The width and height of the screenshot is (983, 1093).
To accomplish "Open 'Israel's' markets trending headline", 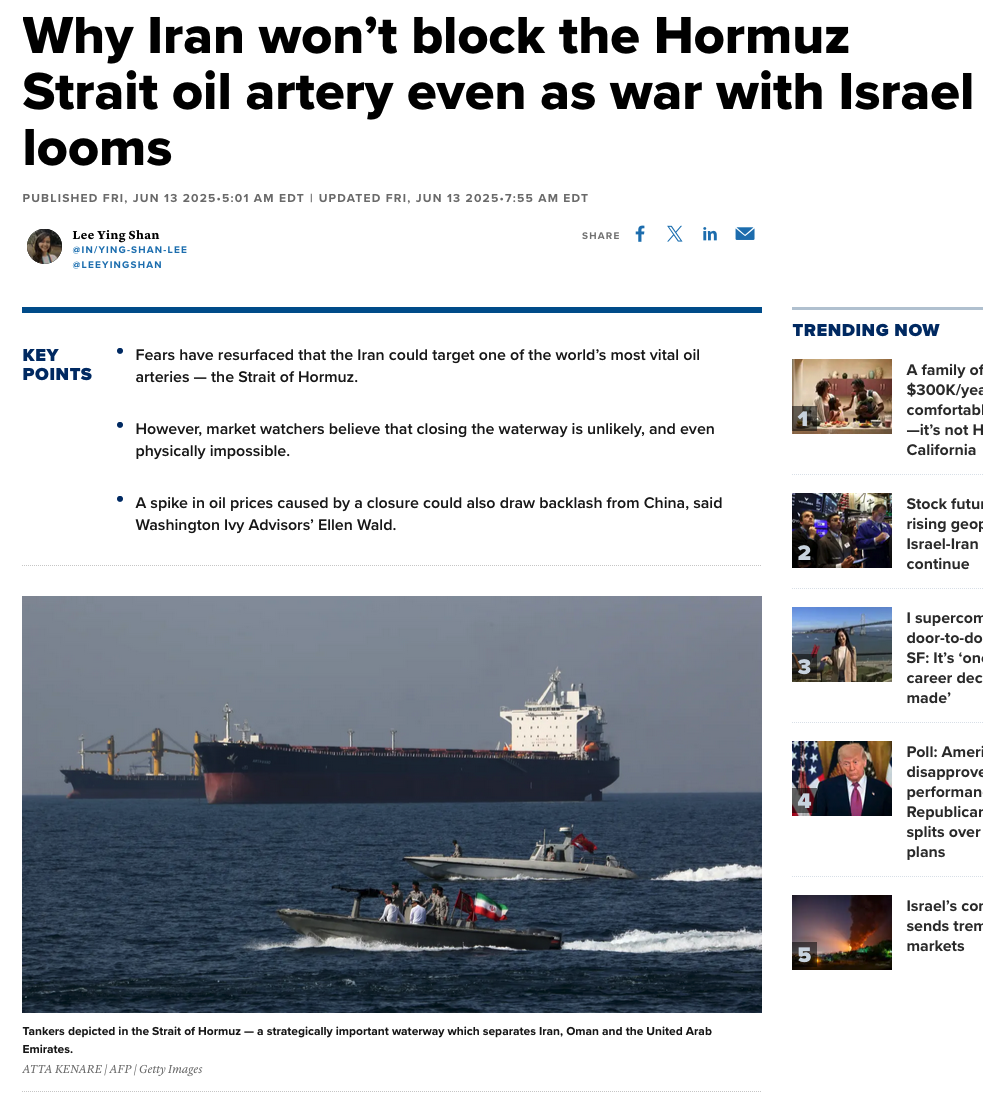I will point(945,926).
